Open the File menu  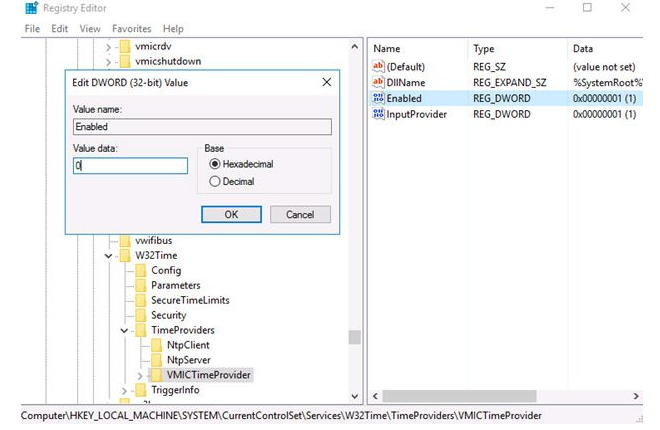click(32, 29)
